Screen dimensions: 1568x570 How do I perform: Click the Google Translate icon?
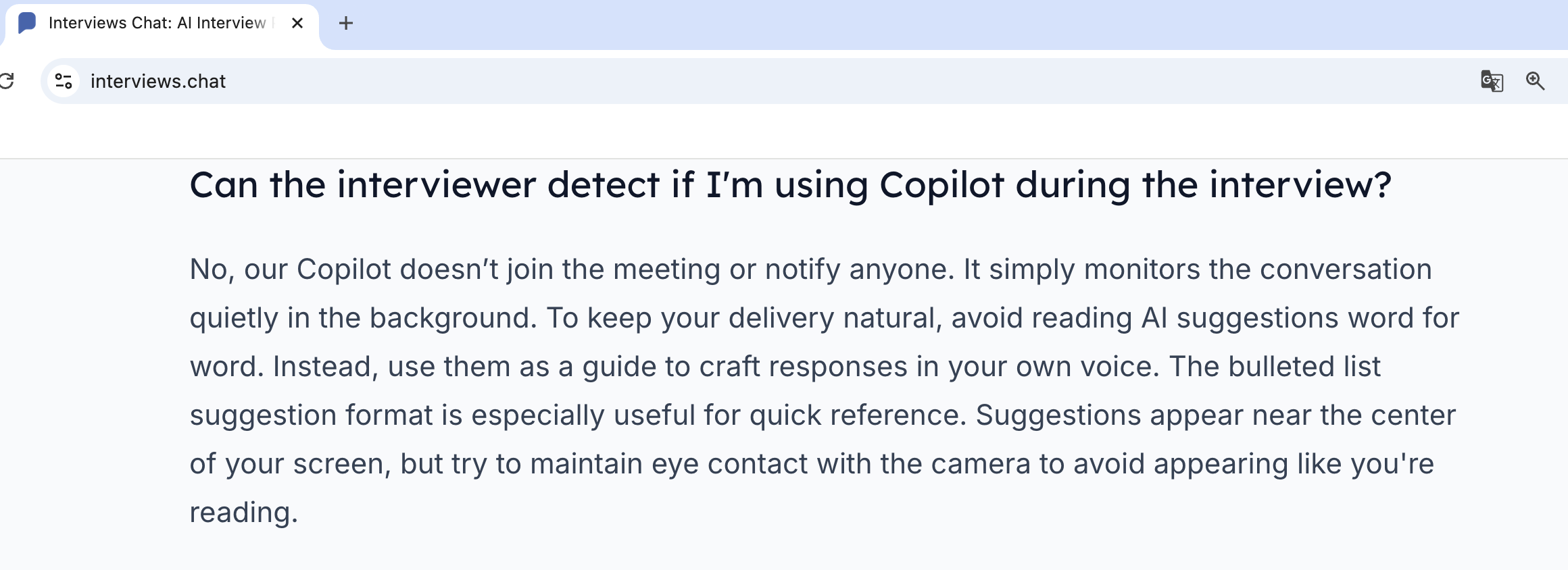pyautogui.click(x=1492, y=81)
